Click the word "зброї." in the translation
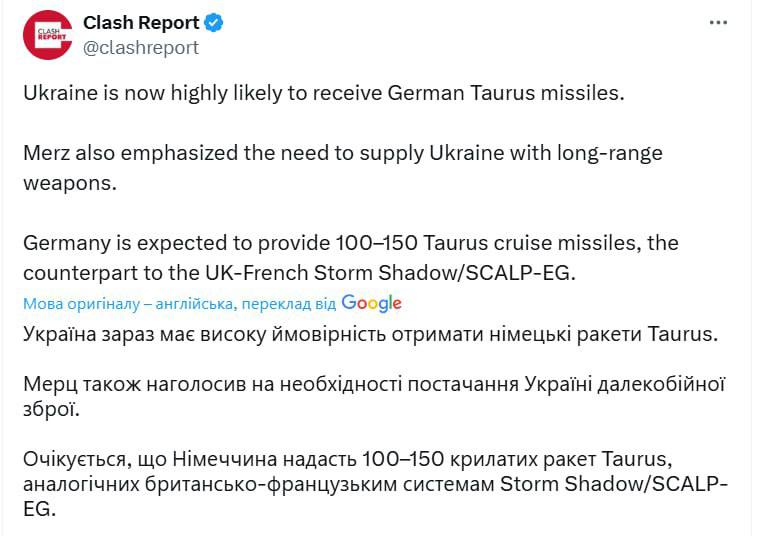Image resolution: width=777 pixels, height=536 pixels. (x=46, y=408)
